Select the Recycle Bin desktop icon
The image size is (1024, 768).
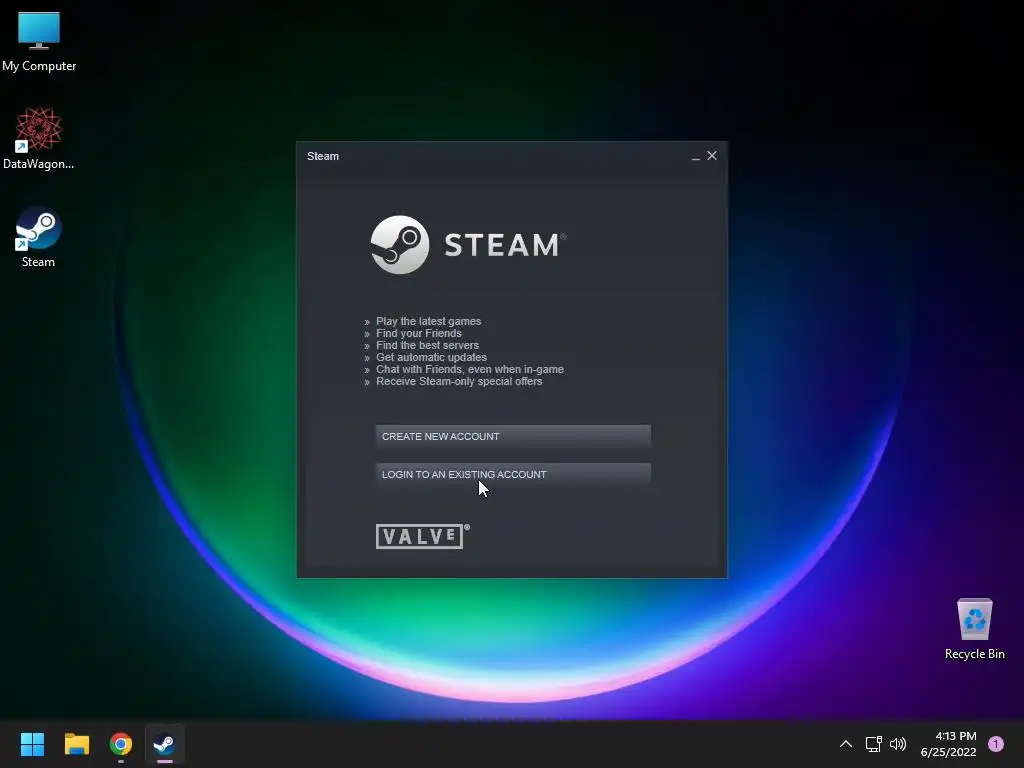click(974, 629)
